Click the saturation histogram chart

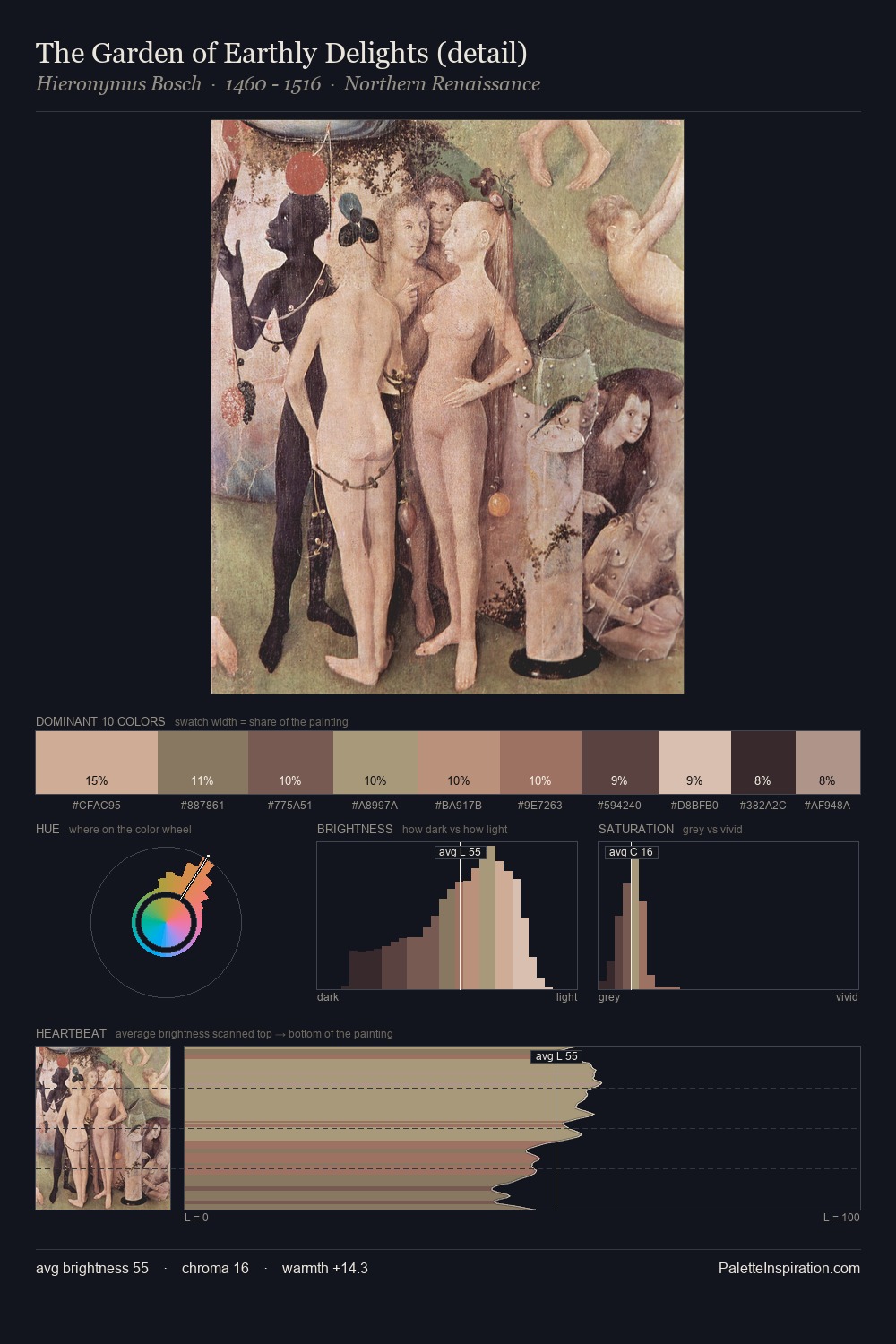point(728,916)
